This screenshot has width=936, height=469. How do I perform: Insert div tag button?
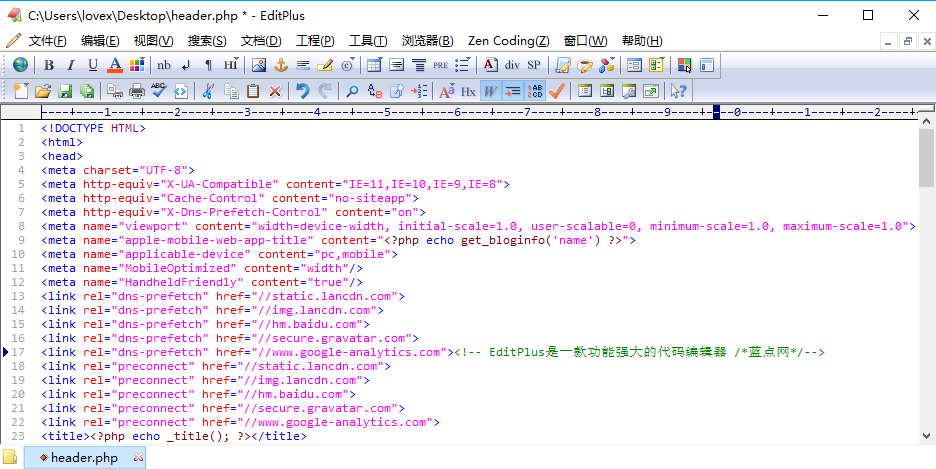click(512, 64)
